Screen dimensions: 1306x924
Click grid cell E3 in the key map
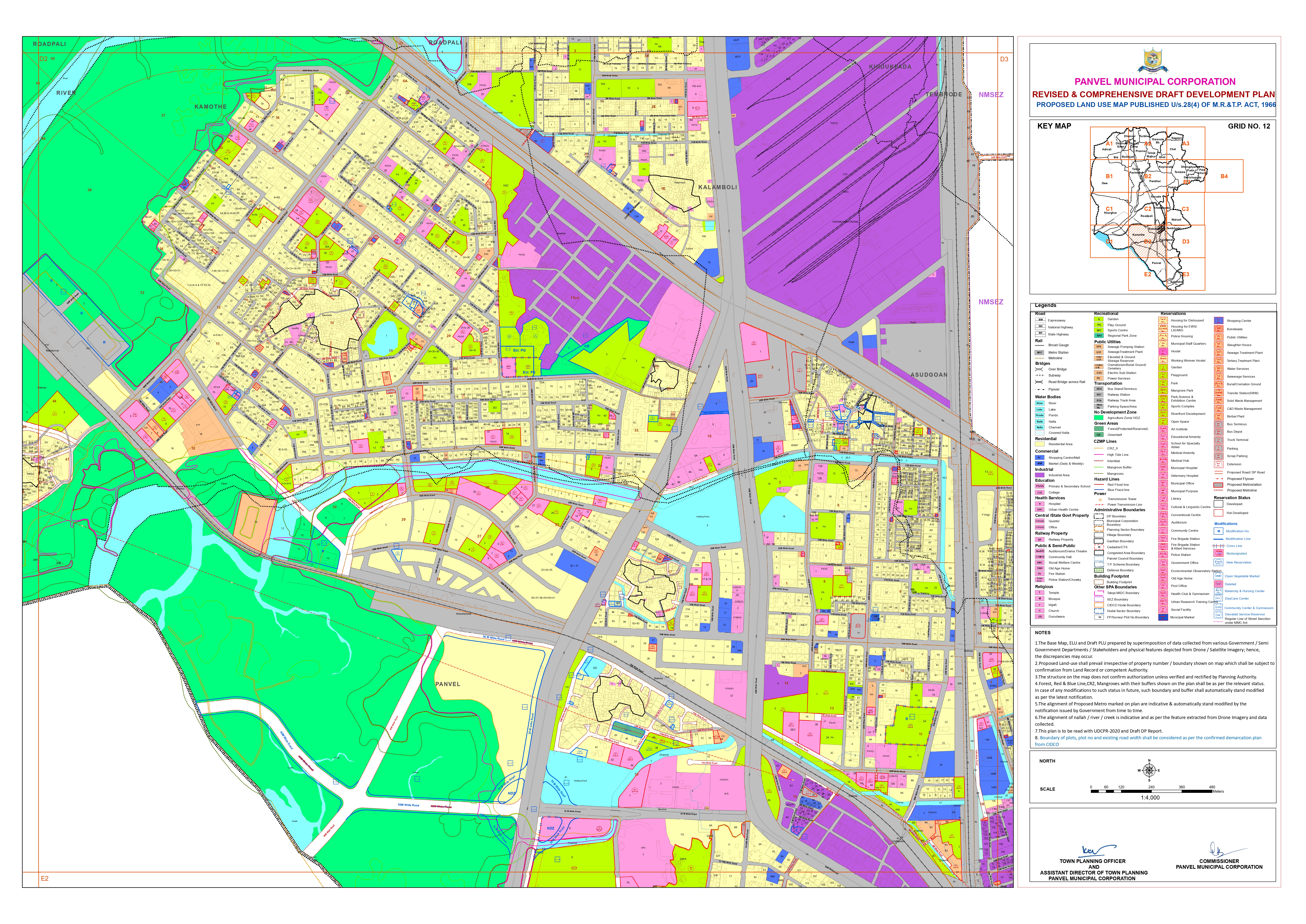click(1186, 274)
